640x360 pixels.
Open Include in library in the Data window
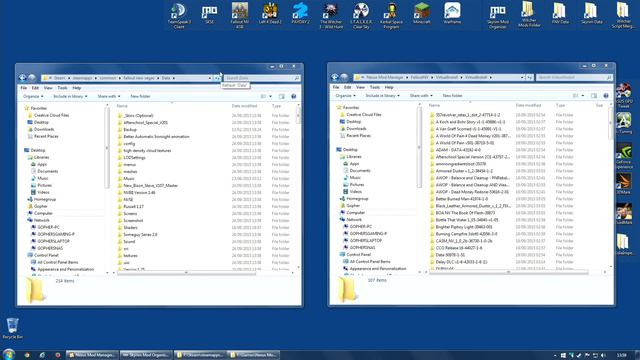click(70, 96)
